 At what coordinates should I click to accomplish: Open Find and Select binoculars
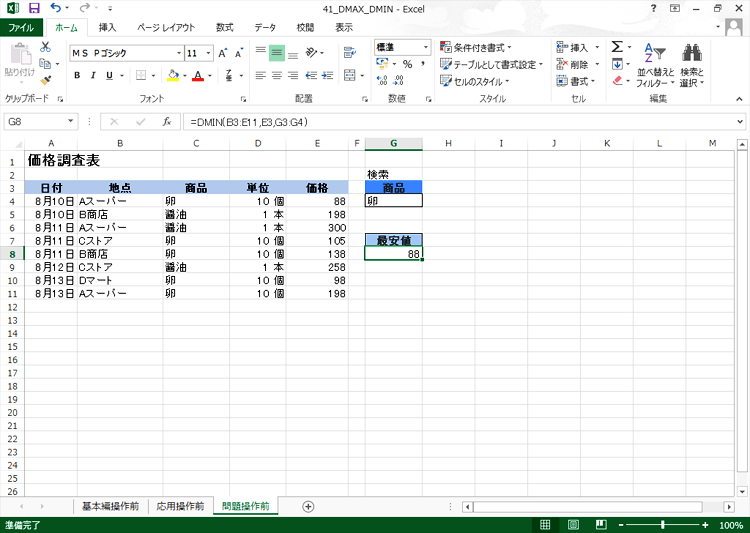[x=692, y=65]
